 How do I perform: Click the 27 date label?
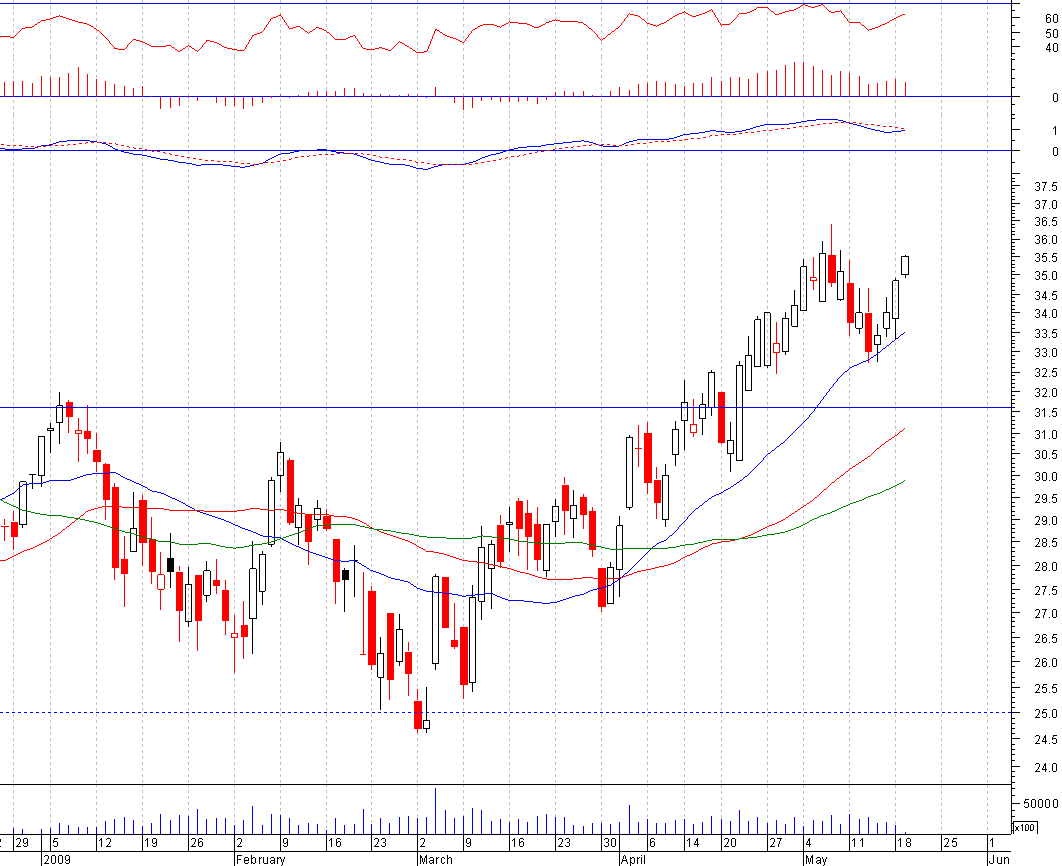pyautogui.click(x=776, y=843)
